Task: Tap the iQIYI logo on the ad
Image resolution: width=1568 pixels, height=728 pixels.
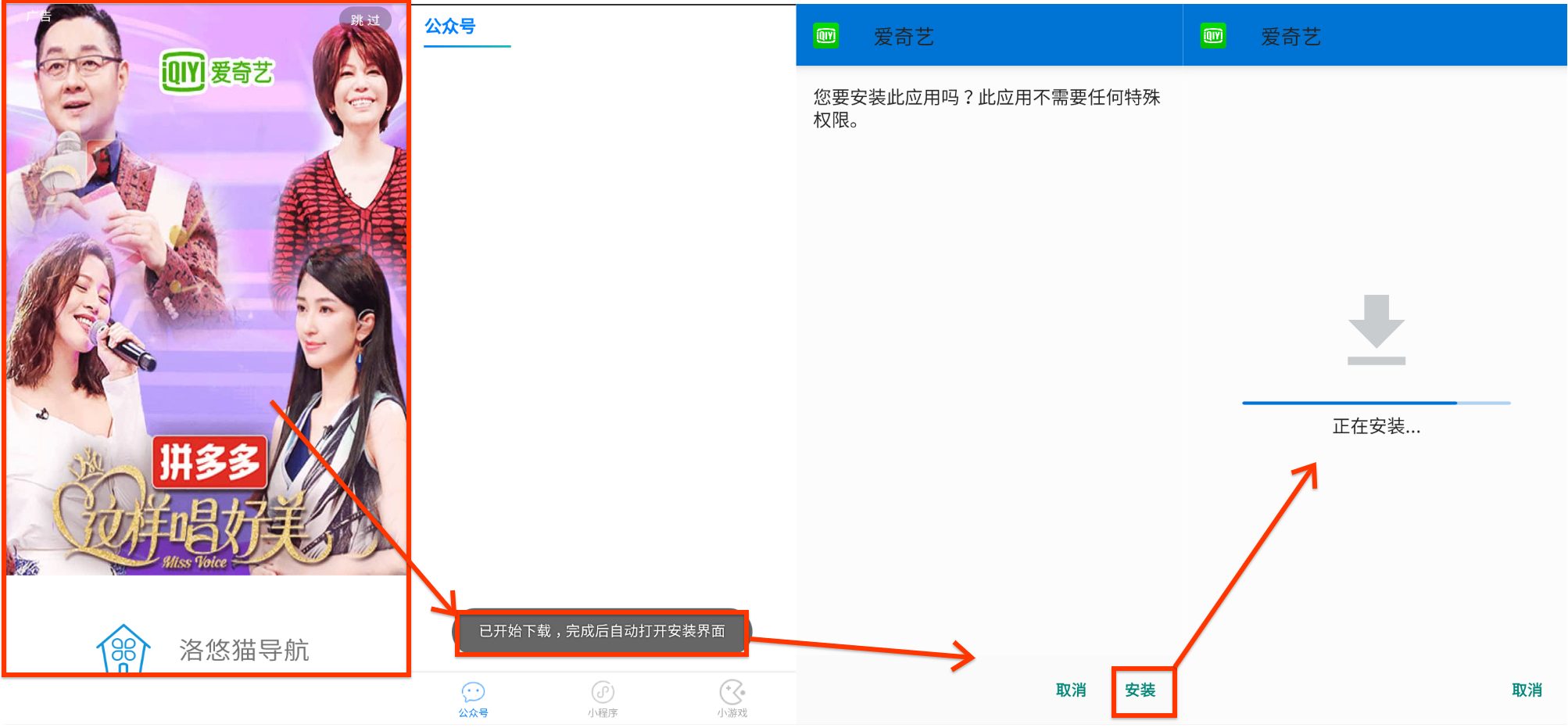Action: [218, 73]
